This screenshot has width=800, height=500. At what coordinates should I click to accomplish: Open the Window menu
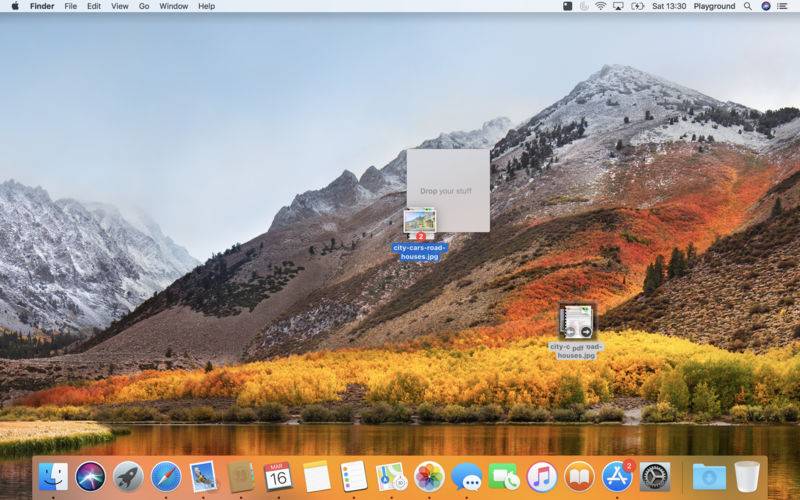[173, 6]
